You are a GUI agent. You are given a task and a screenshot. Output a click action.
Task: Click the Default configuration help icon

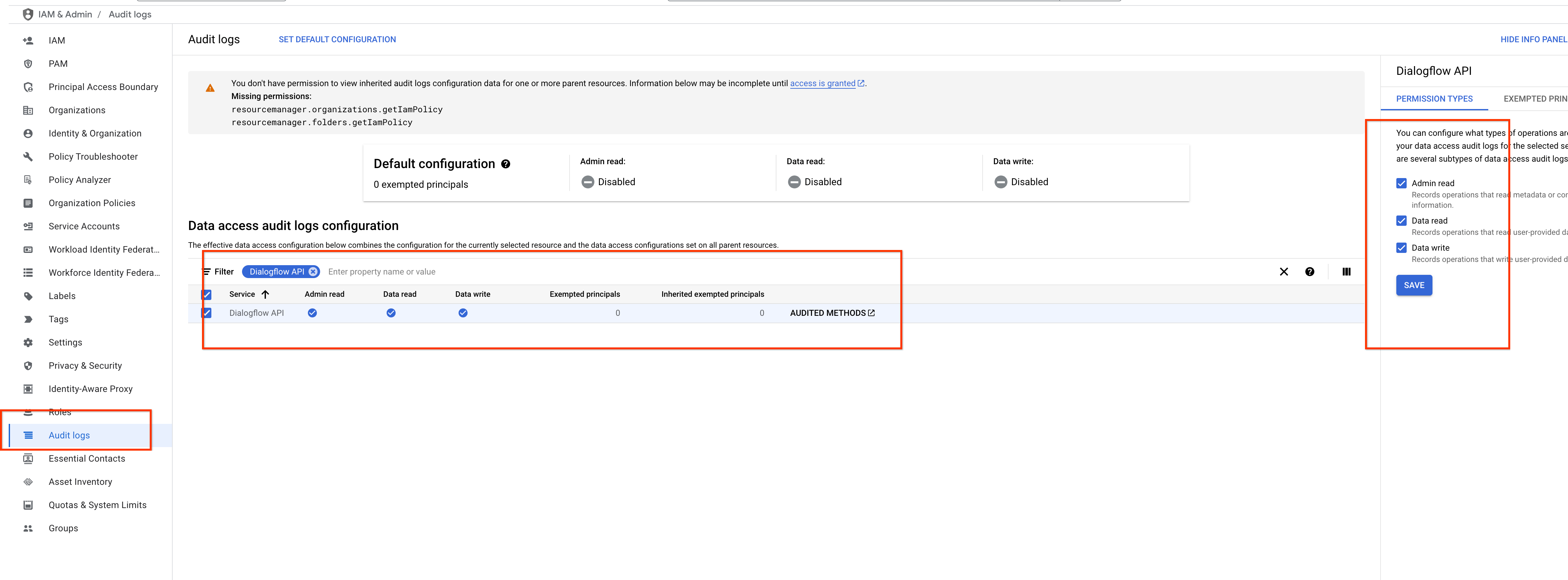point(505,164)
